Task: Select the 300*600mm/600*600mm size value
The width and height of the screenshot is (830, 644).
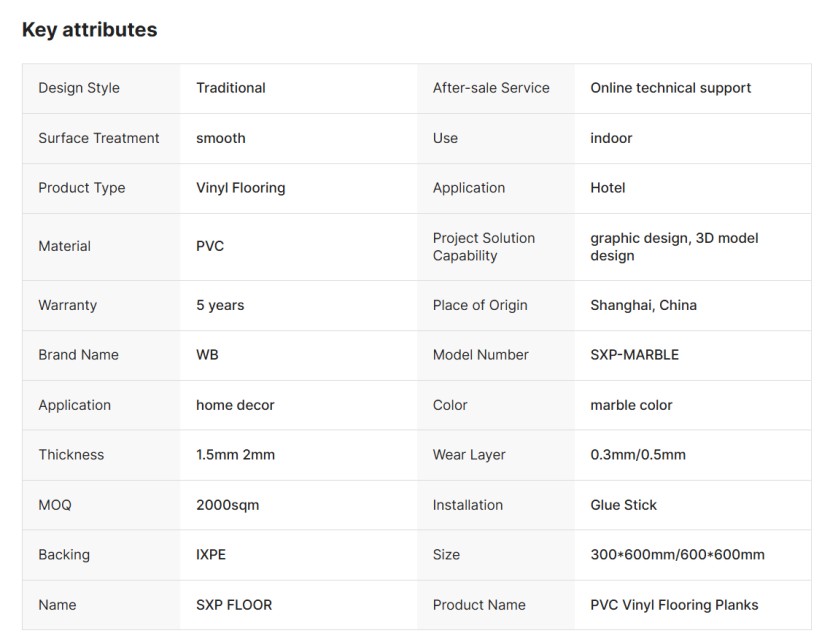Action: (x=677, y=555)
